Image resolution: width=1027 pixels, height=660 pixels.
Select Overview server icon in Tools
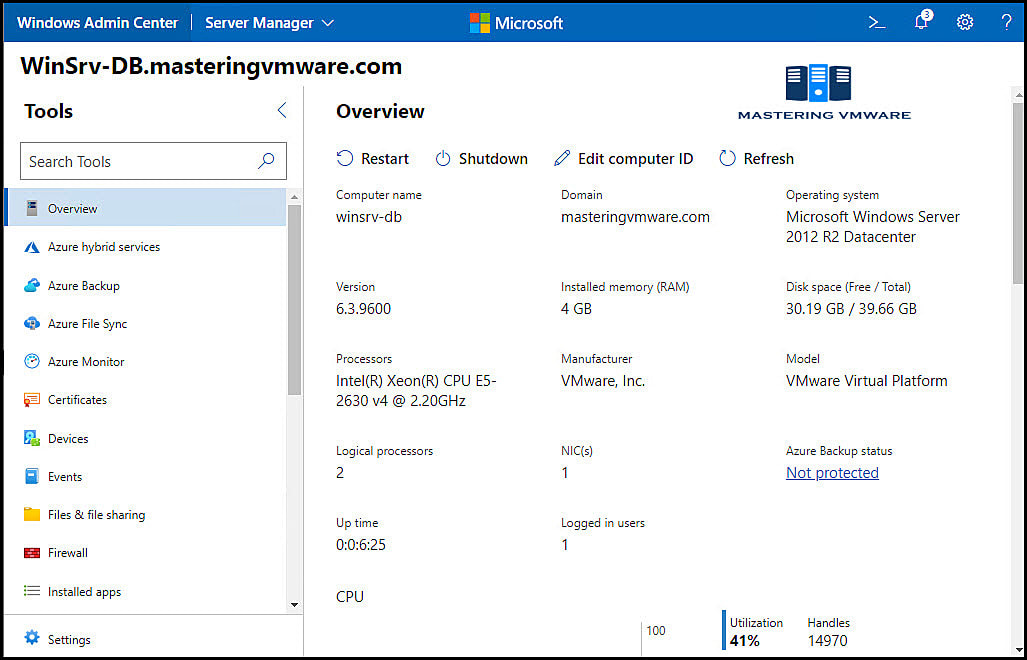click(x=31, y=208)
